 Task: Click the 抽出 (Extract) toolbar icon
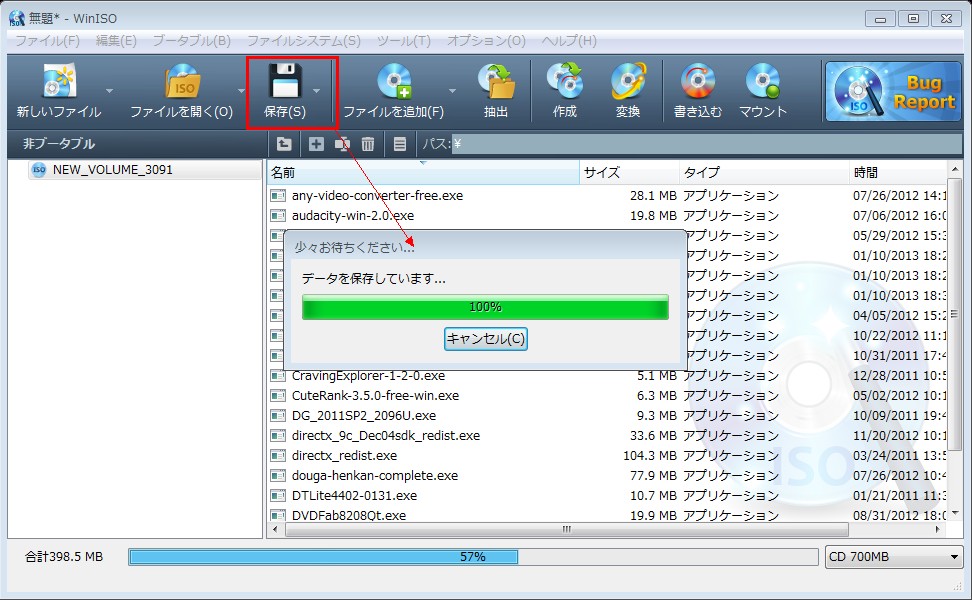(x=497, y=81)
